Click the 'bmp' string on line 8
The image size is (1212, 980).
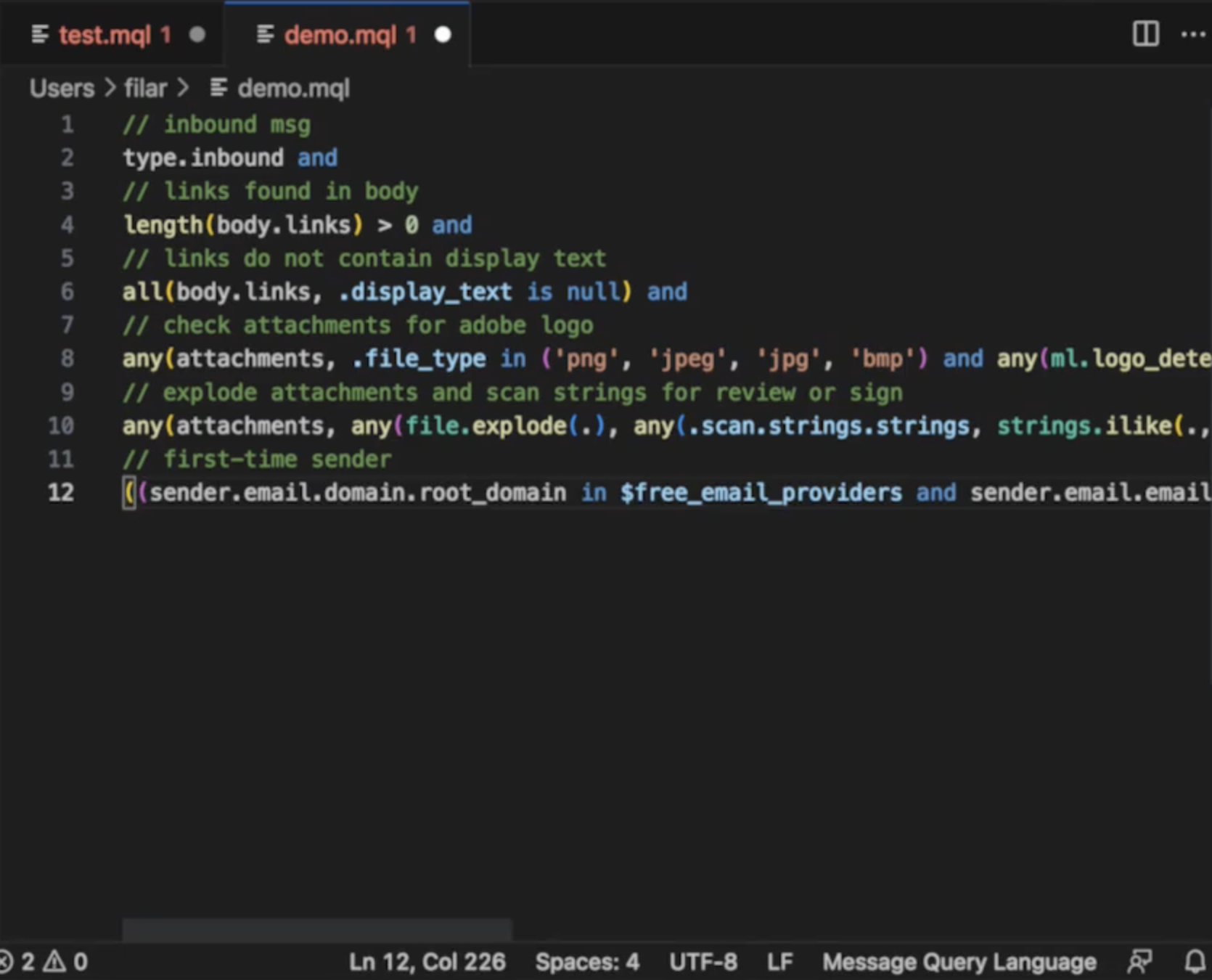click(x=883, y=359)
